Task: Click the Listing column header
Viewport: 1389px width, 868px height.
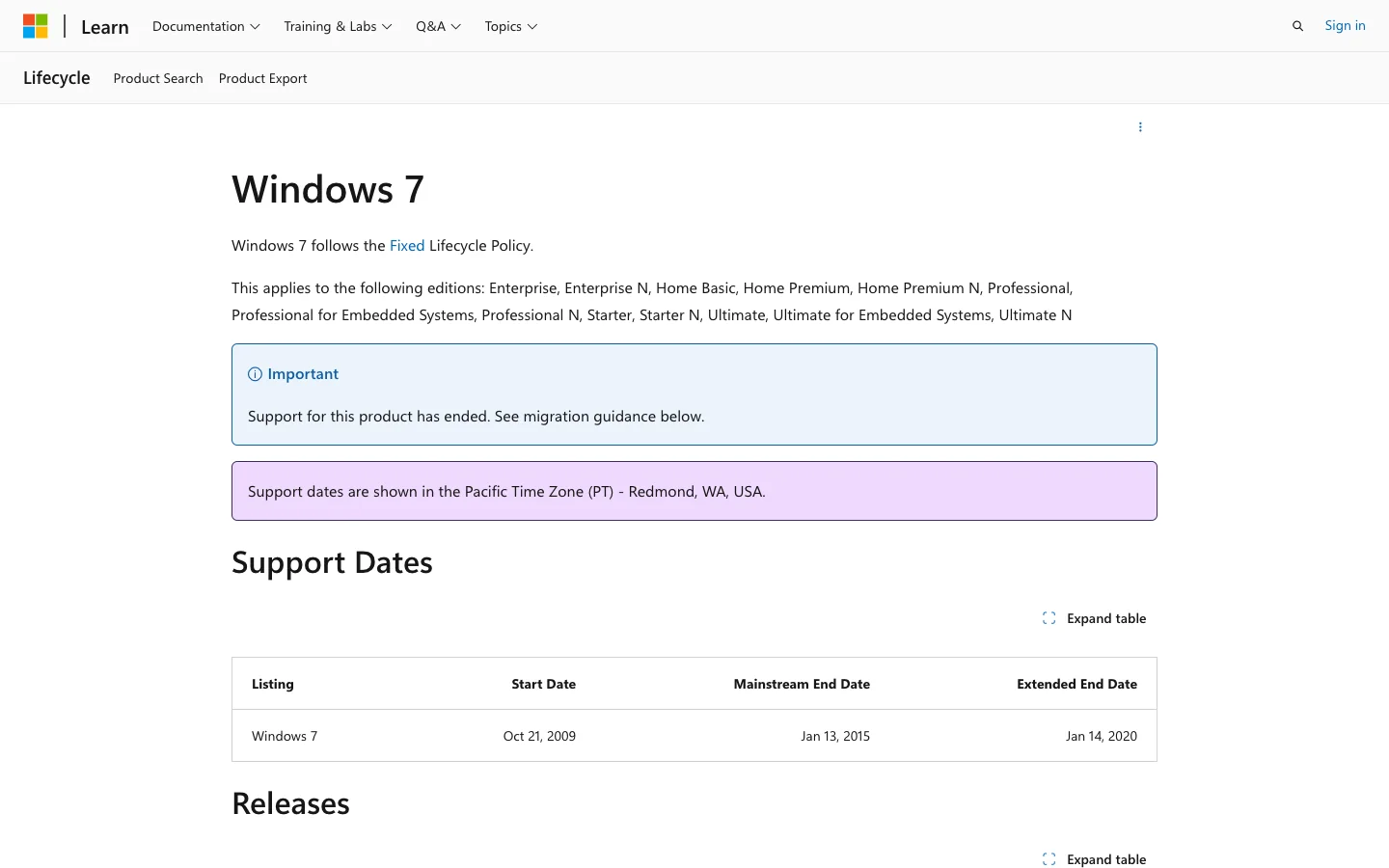Action: pyautogui.click(x=273, y=684)
